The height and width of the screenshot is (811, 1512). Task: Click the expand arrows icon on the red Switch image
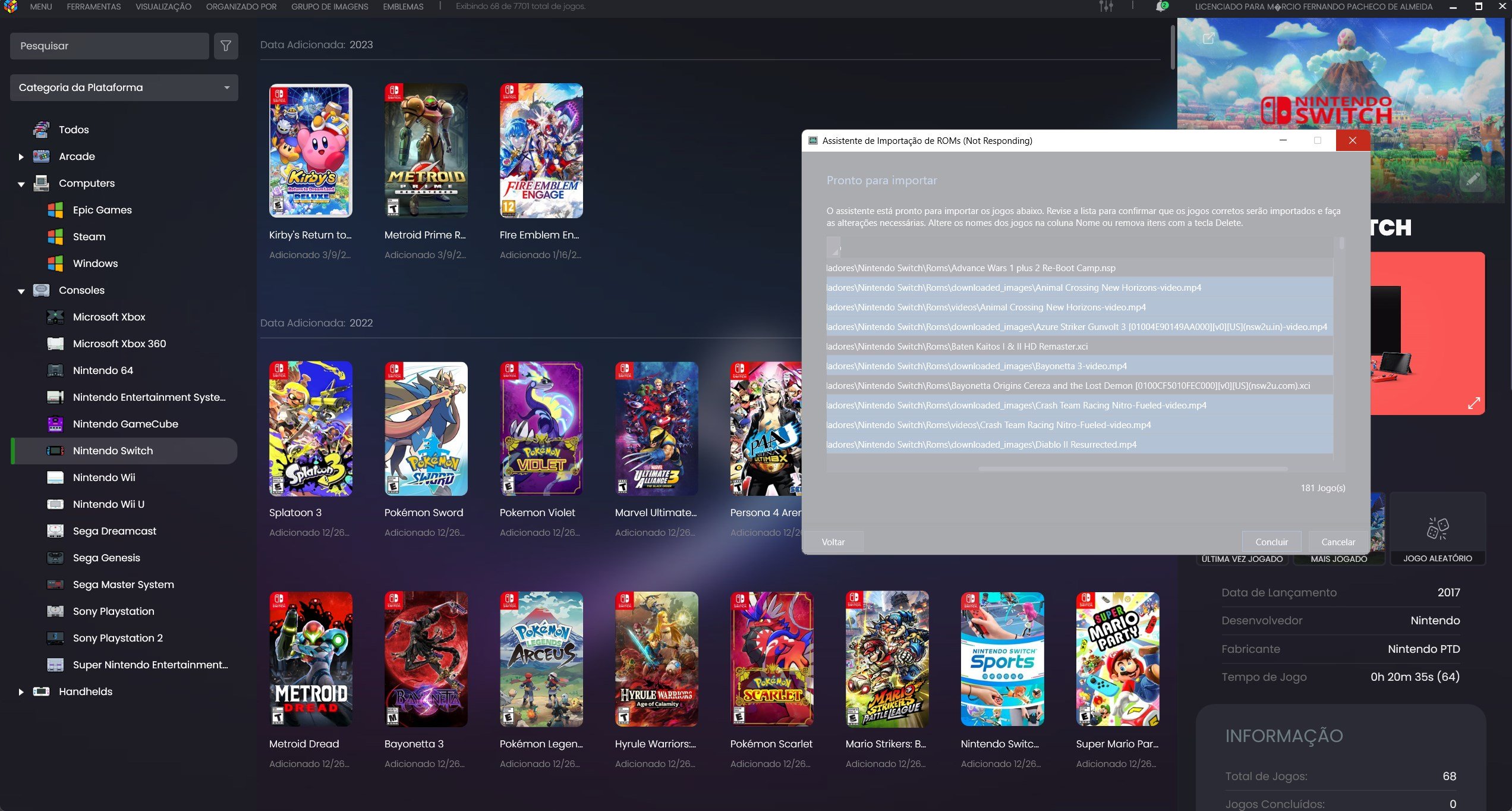[x=1474, y=403]
